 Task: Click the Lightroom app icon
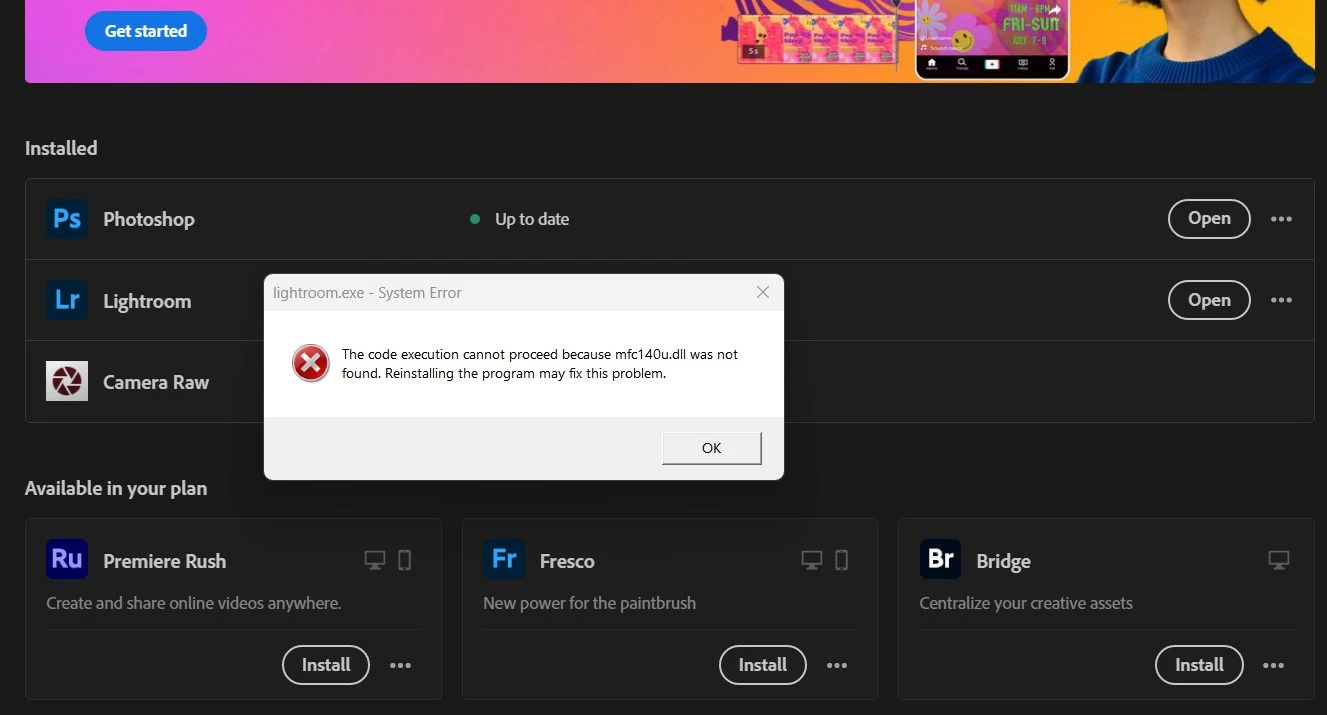coord(67,300)
